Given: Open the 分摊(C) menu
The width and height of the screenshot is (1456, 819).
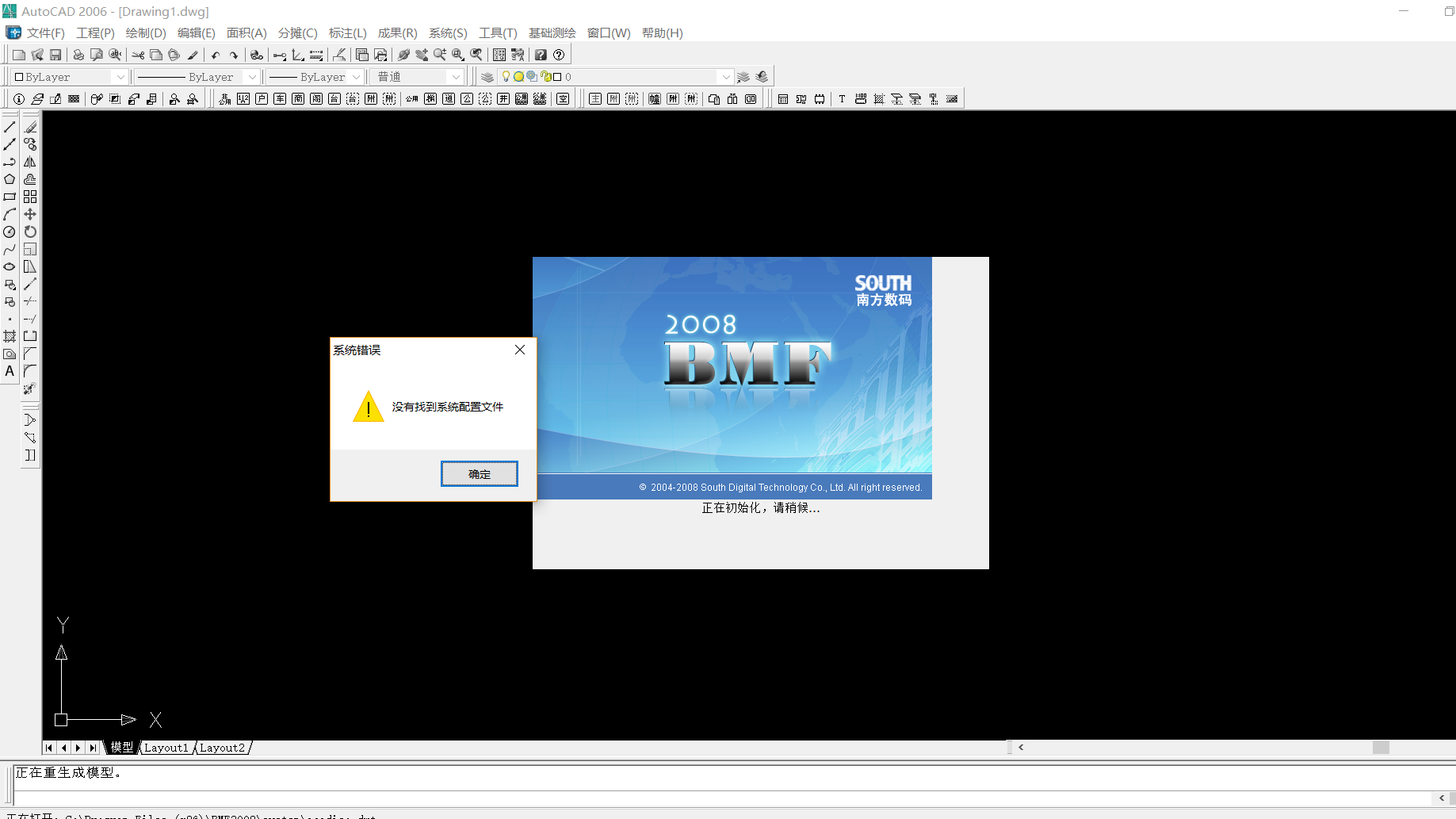Looking at the screenshot, I should coord(297,33).
